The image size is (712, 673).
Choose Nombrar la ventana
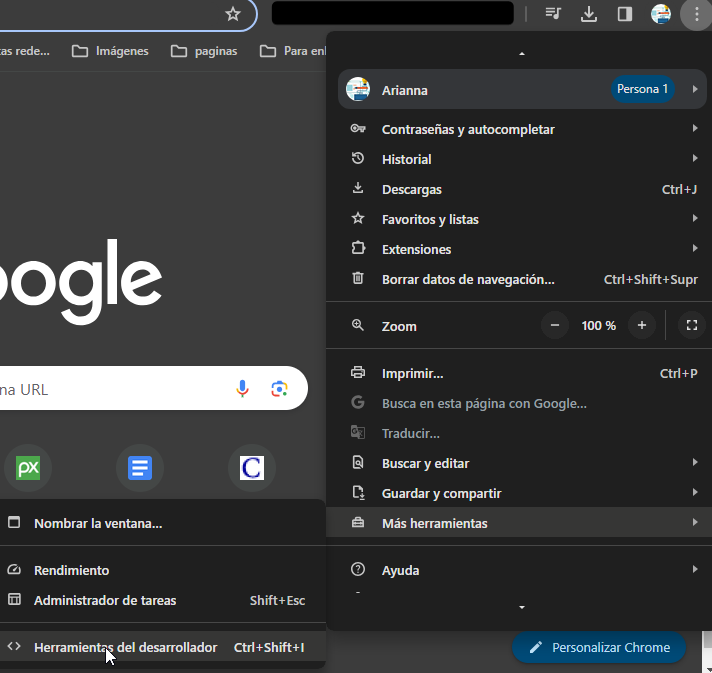[161, 523]
